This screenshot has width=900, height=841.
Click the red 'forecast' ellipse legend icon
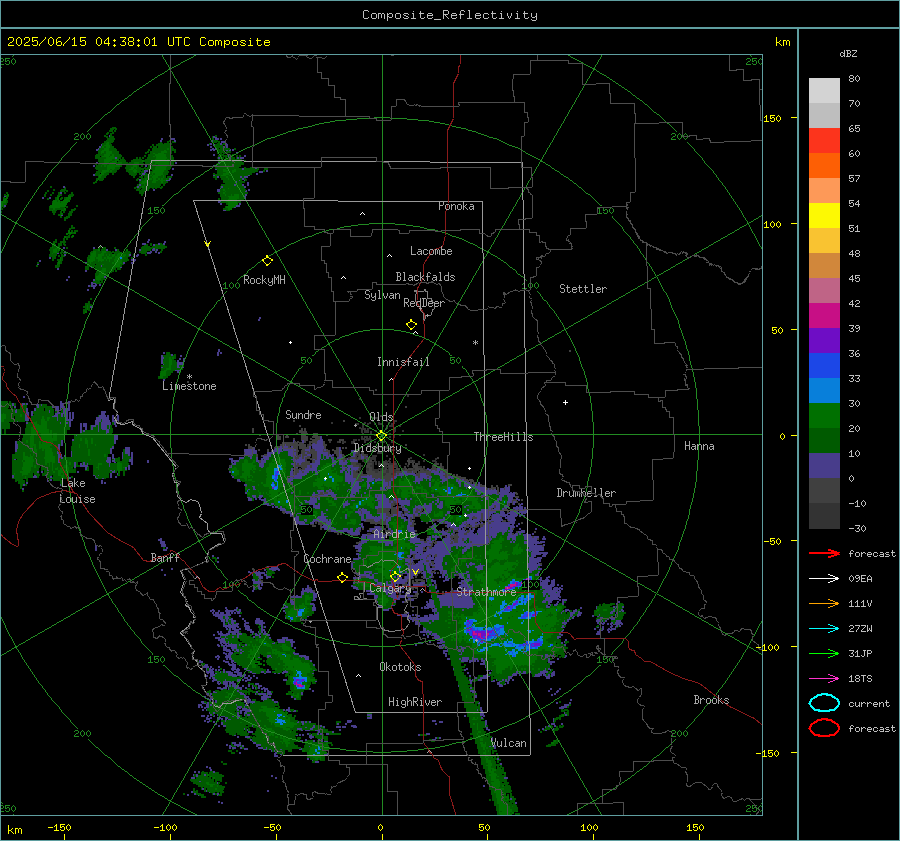pyautogui.click(x=824, y=728)
